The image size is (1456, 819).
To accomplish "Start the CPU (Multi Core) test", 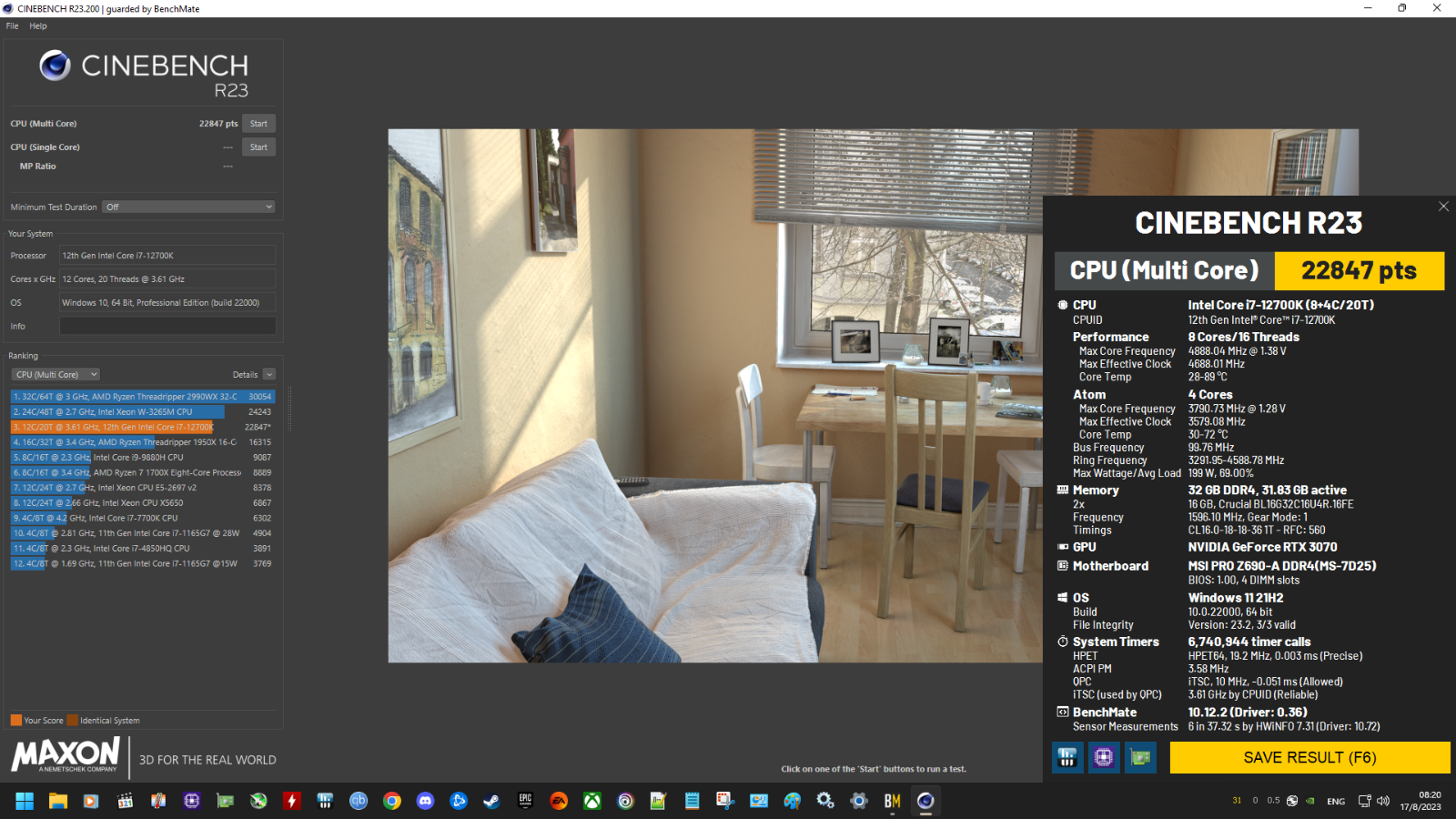I will tap(258, 124).
